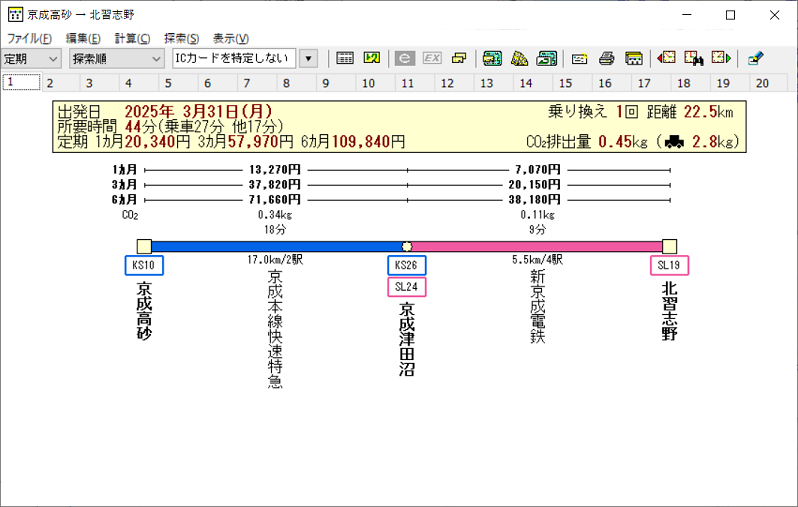Select route tab 18
The width and height of the screenshot is (798, 507).
[x=691, y=83]
